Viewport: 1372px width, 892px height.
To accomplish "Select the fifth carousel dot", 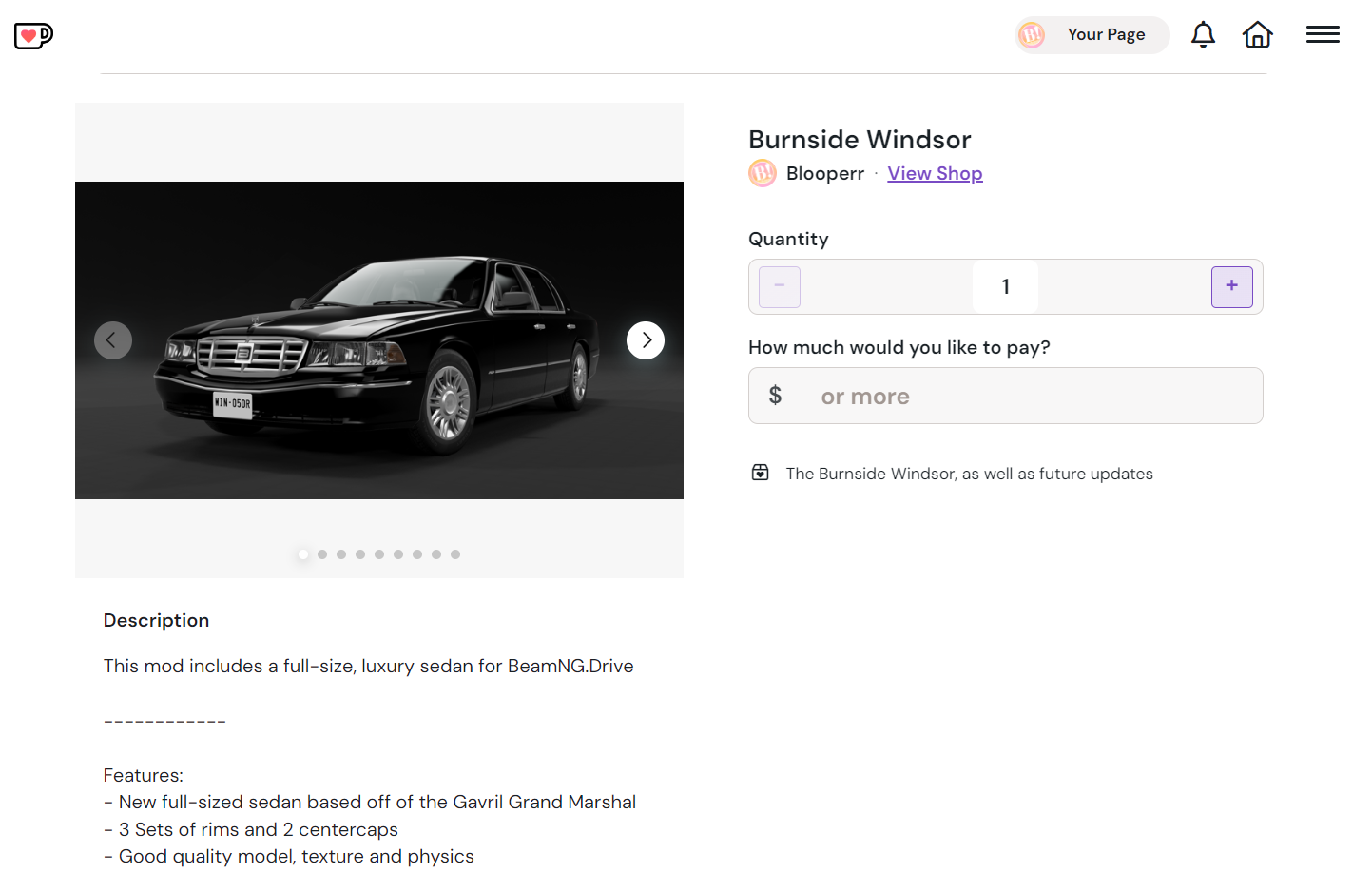I will (379, 554).
